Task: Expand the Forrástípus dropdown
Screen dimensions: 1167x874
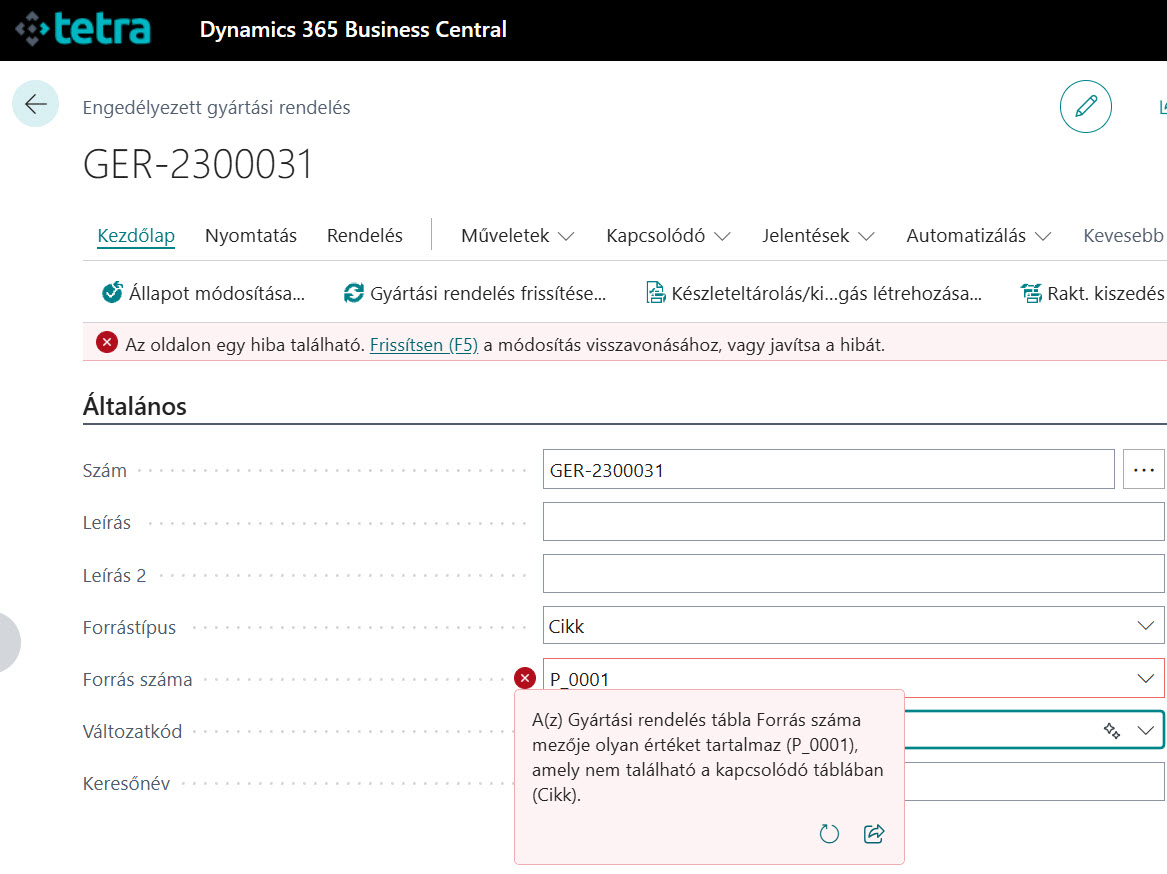Action: coord(1145,626)
